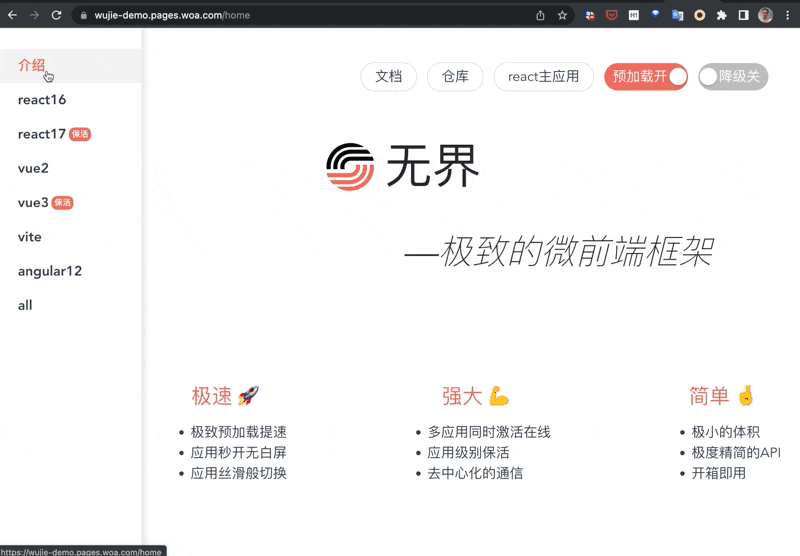This screenshot has width=800, height=556.
Task: Click the 无界 swirl logo
Action: point(350,167)
